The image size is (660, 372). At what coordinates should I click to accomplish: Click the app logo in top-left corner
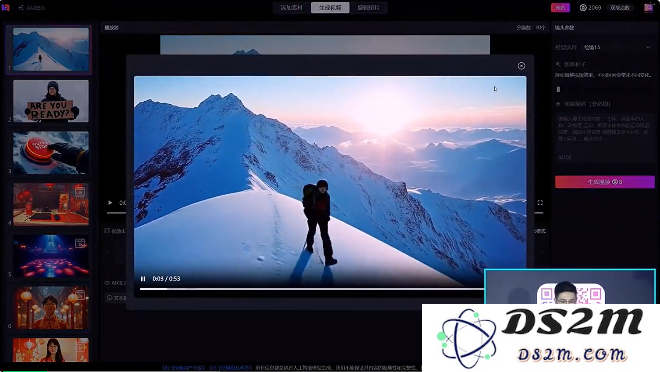(x=5, y=7)
